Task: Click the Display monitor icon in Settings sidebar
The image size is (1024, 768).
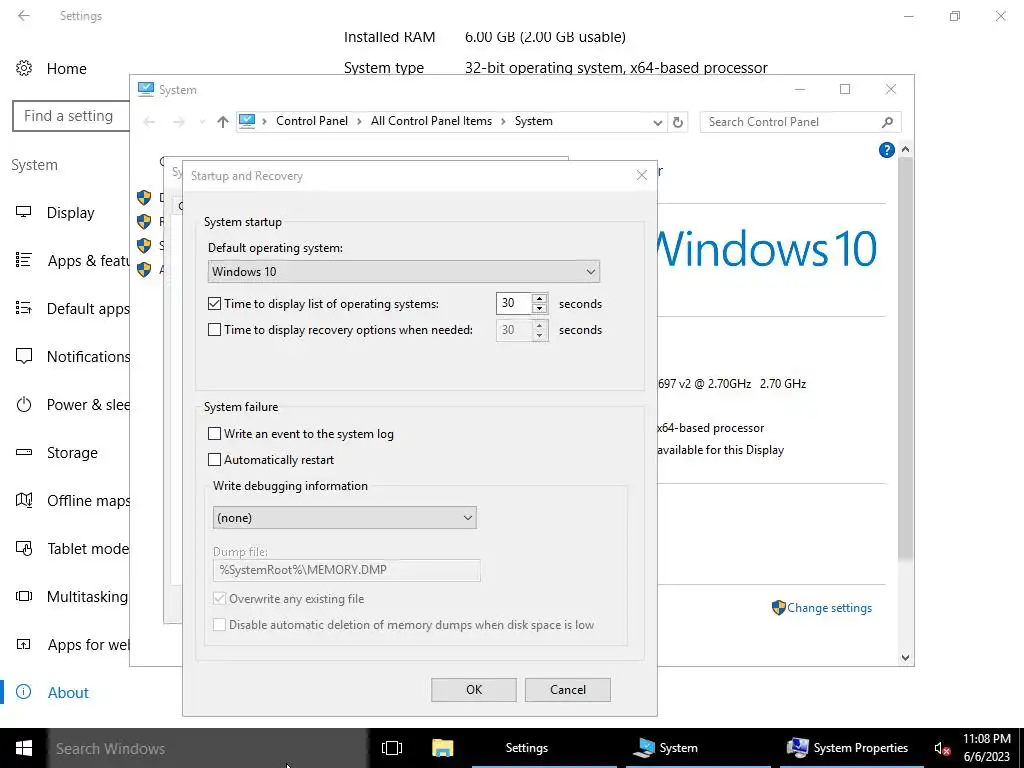Action: click(24, 212)
